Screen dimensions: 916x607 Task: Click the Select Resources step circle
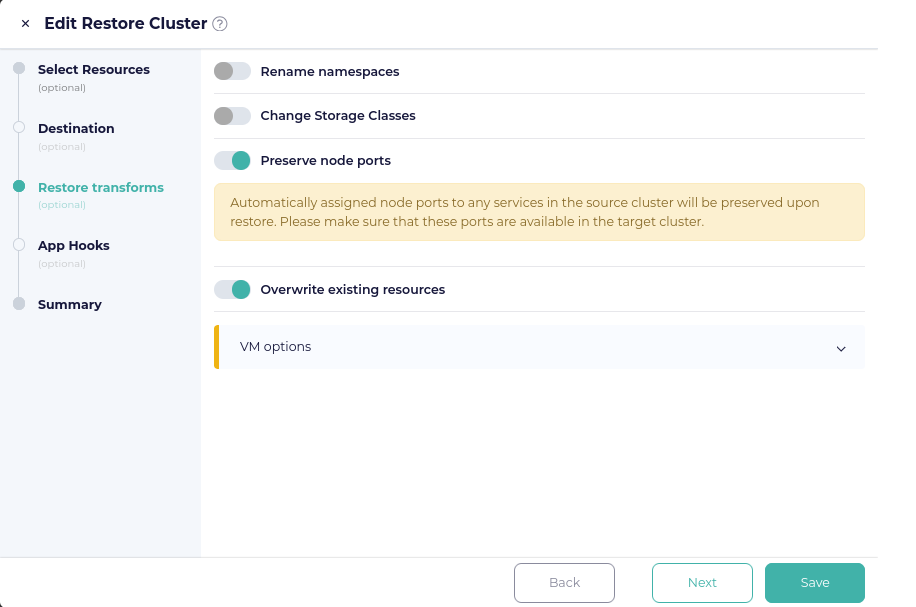click(x=19, y=68)
